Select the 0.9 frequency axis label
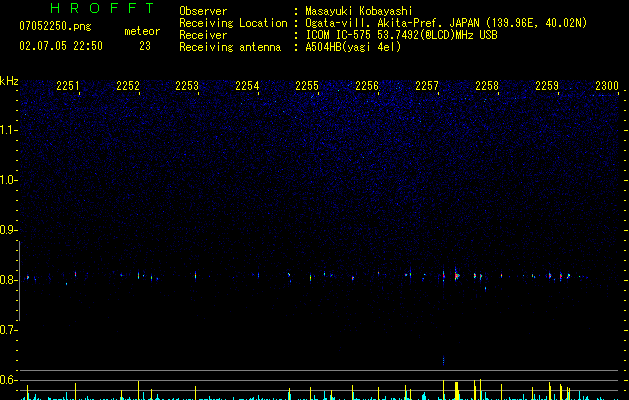The height and width of the screenshot is (400, 629). (x=9, y=230)
